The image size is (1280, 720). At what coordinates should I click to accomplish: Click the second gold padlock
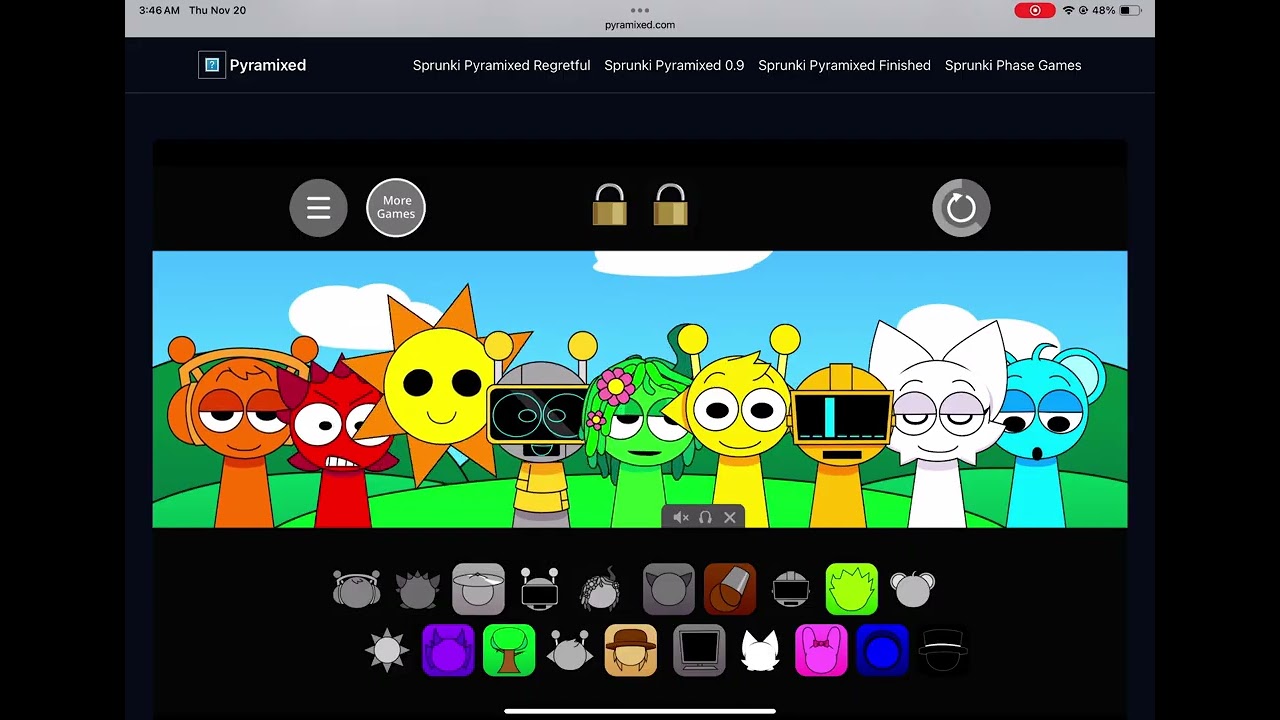click(x=670, y=205)
